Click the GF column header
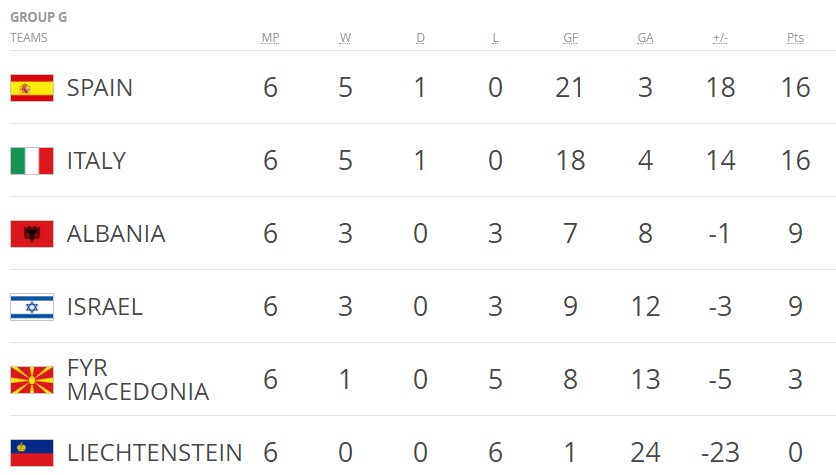This screenshot has width=836, height=475. [570, 38]
